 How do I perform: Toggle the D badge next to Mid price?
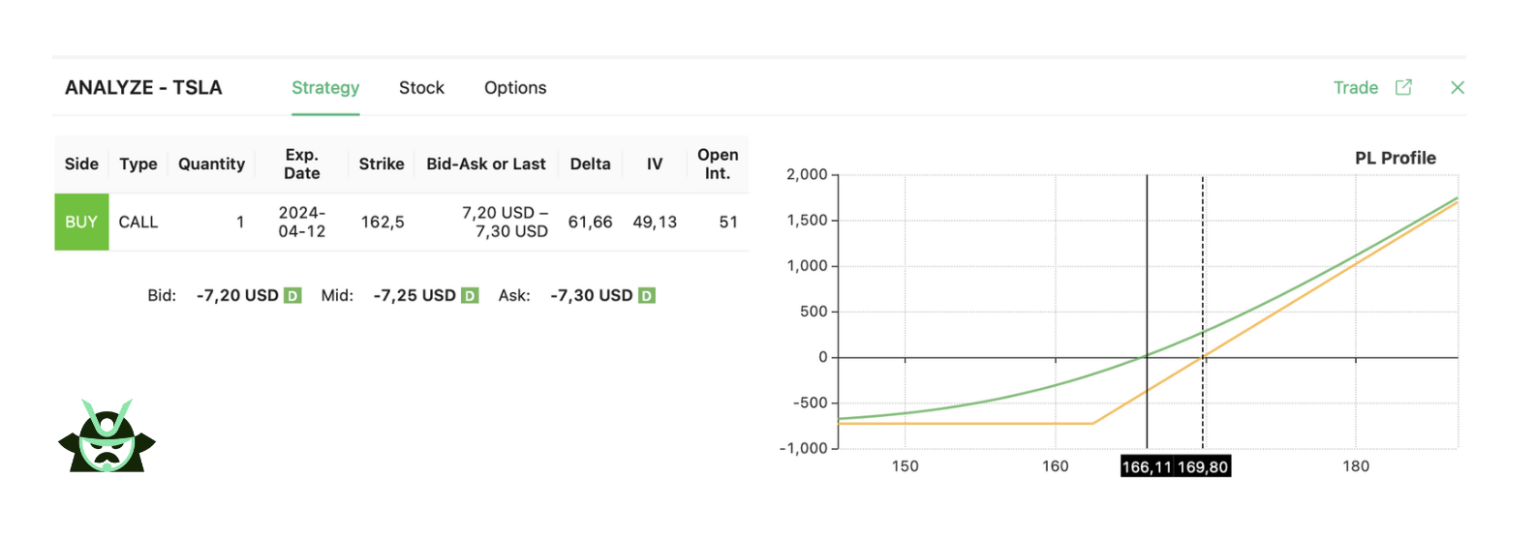point(470,296)
